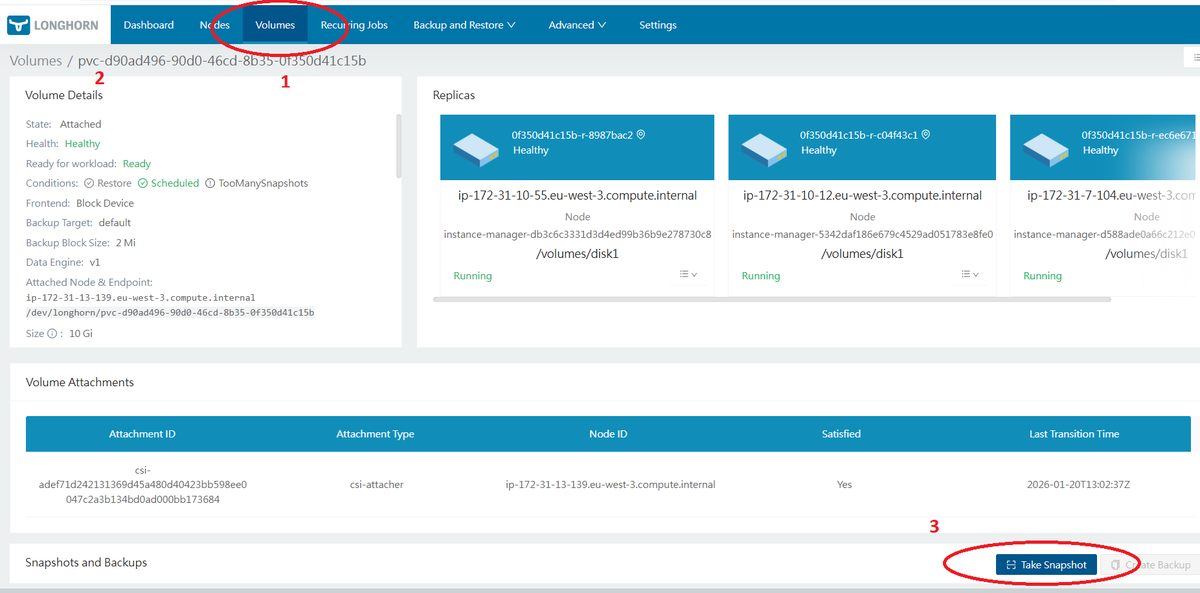Click the 'Attached' state value
The height and width of the screenshot is (593, 1200).
point(81,124)
